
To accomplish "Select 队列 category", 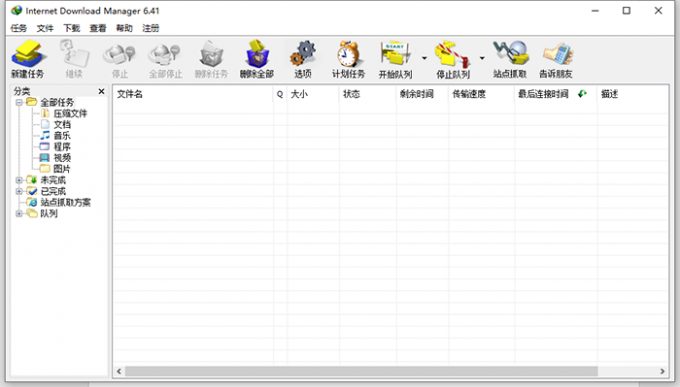I will tap(49, 213).
